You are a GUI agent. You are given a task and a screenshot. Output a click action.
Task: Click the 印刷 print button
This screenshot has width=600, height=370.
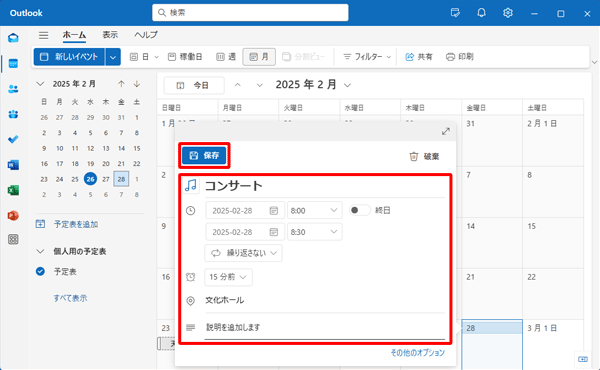point(460,57)
